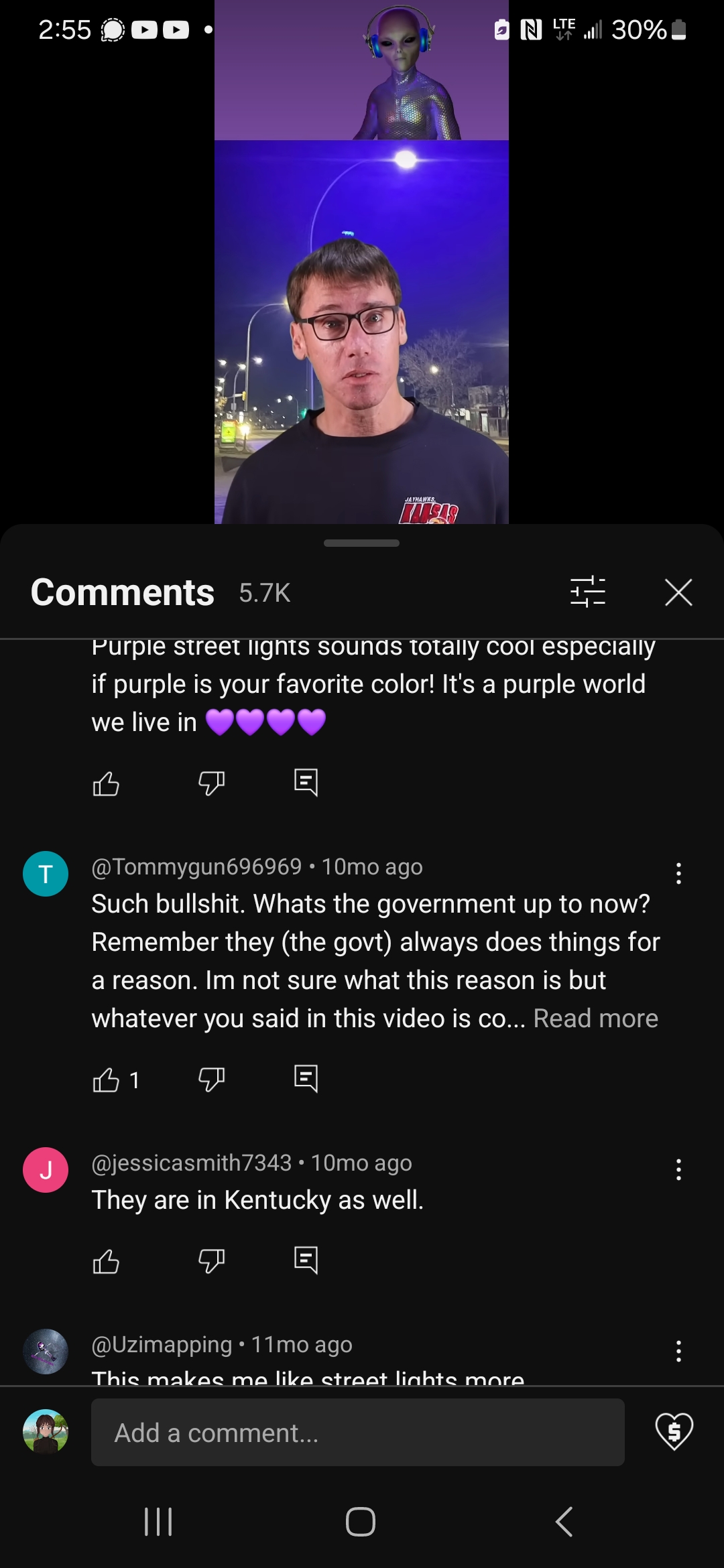The image size is (724, 1568).
Task: Open the comment sort and filter options
Action: click(587, 592)
